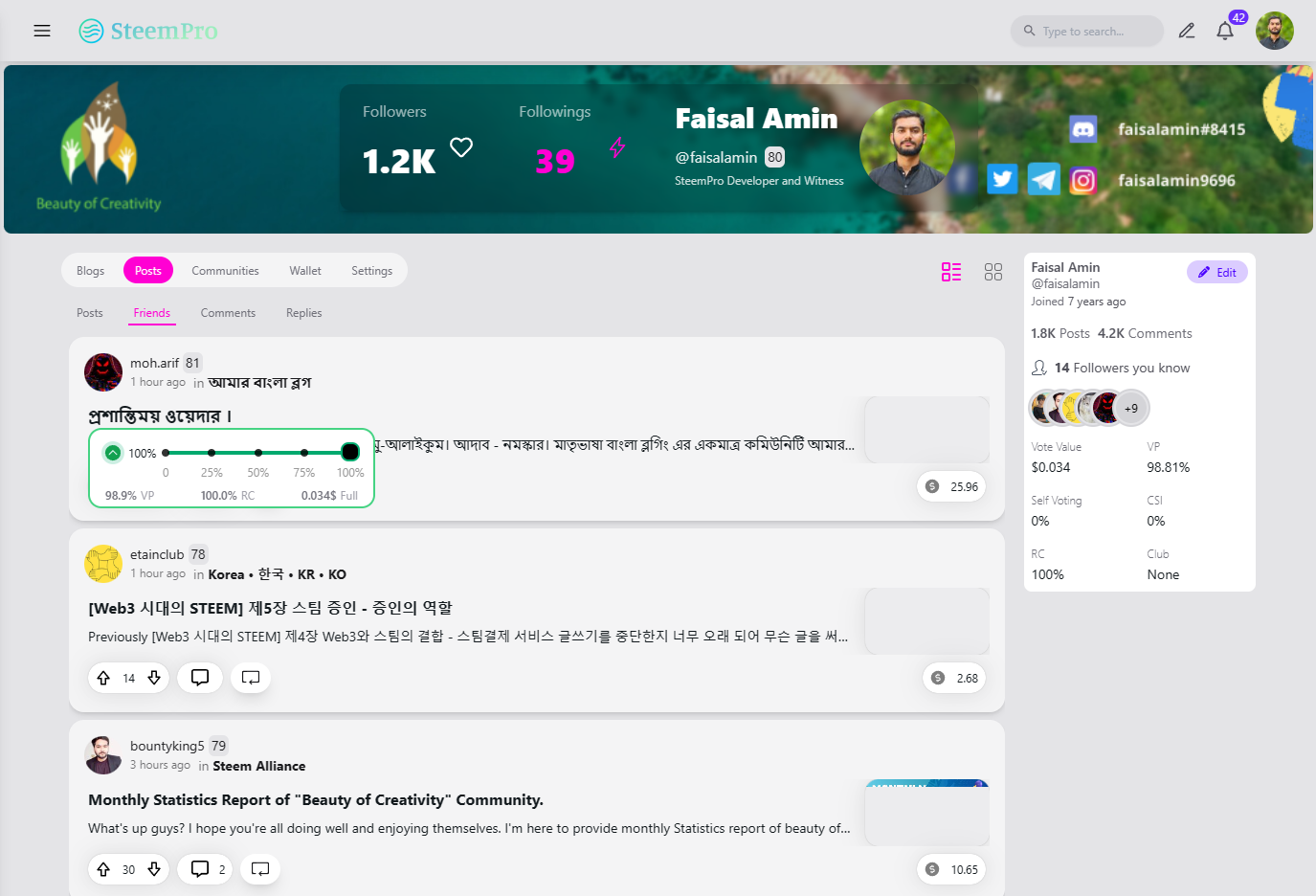Select the Replies sub-tab
The height and width of the screenshot is (896, 1316).
(x=303, y=313)
